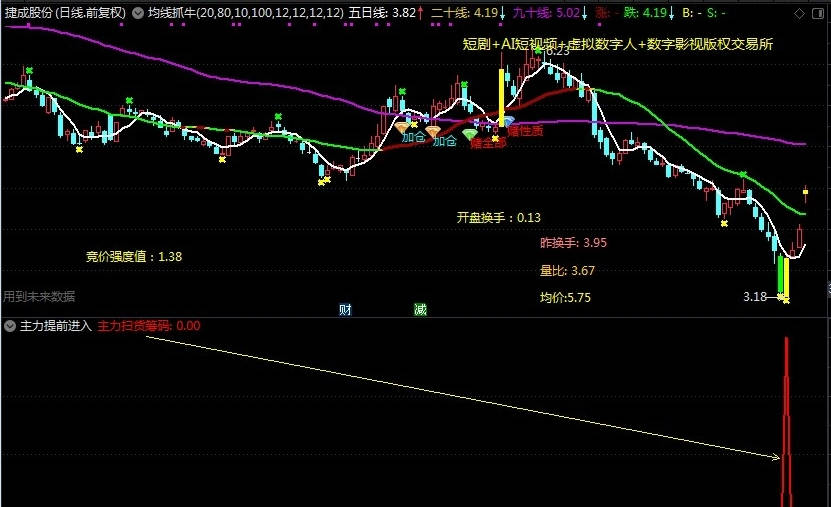Click 九十线: 5.02 value

pos(550,13)
